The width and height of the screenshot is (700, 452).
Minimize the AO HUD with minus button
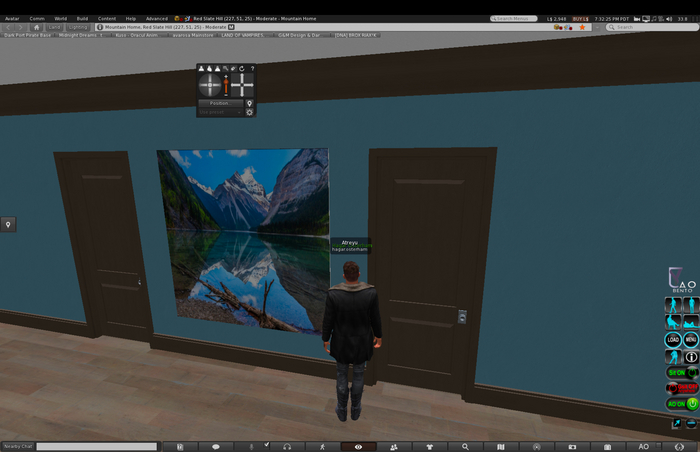click(691, 424)
